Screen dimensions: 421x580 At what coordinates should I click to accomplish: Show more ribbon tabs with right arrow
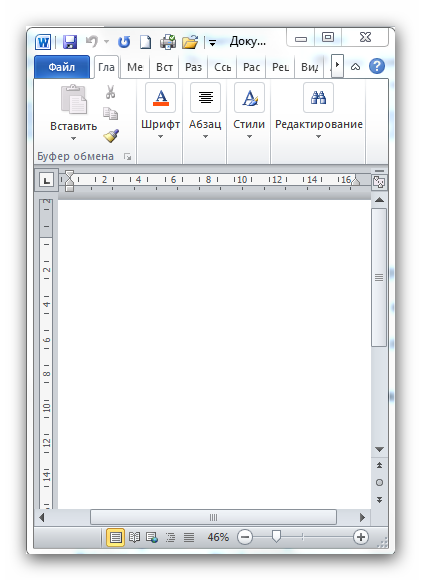point(337,65)
